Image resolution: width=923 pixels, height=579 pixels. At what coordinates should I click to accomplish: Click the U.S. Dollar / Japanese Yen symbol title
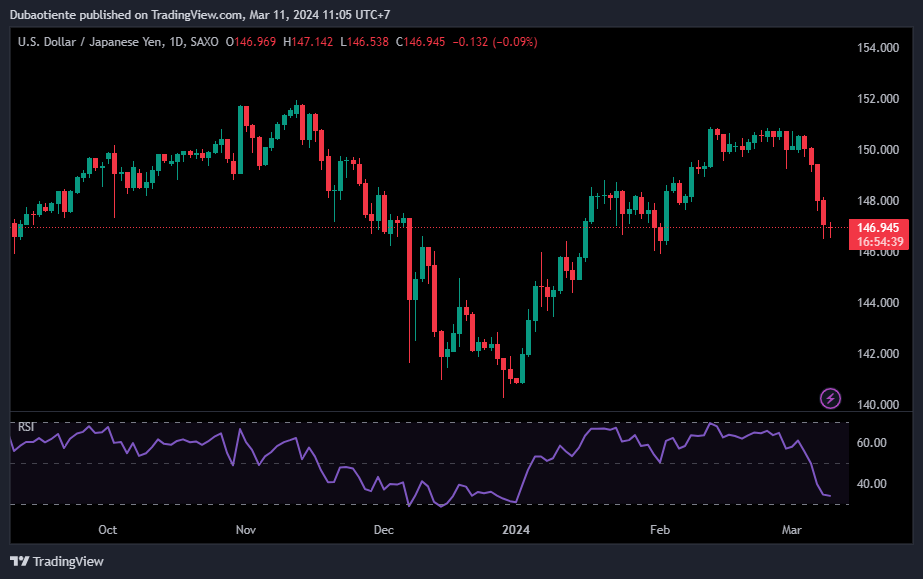click(90, 42)
